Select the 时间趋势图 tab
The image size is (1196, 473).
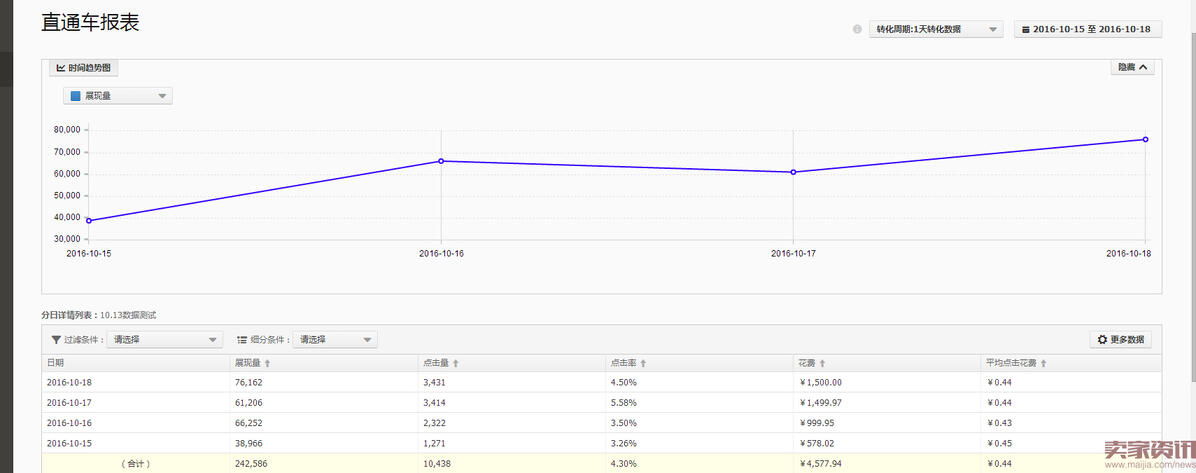point(84,68)
